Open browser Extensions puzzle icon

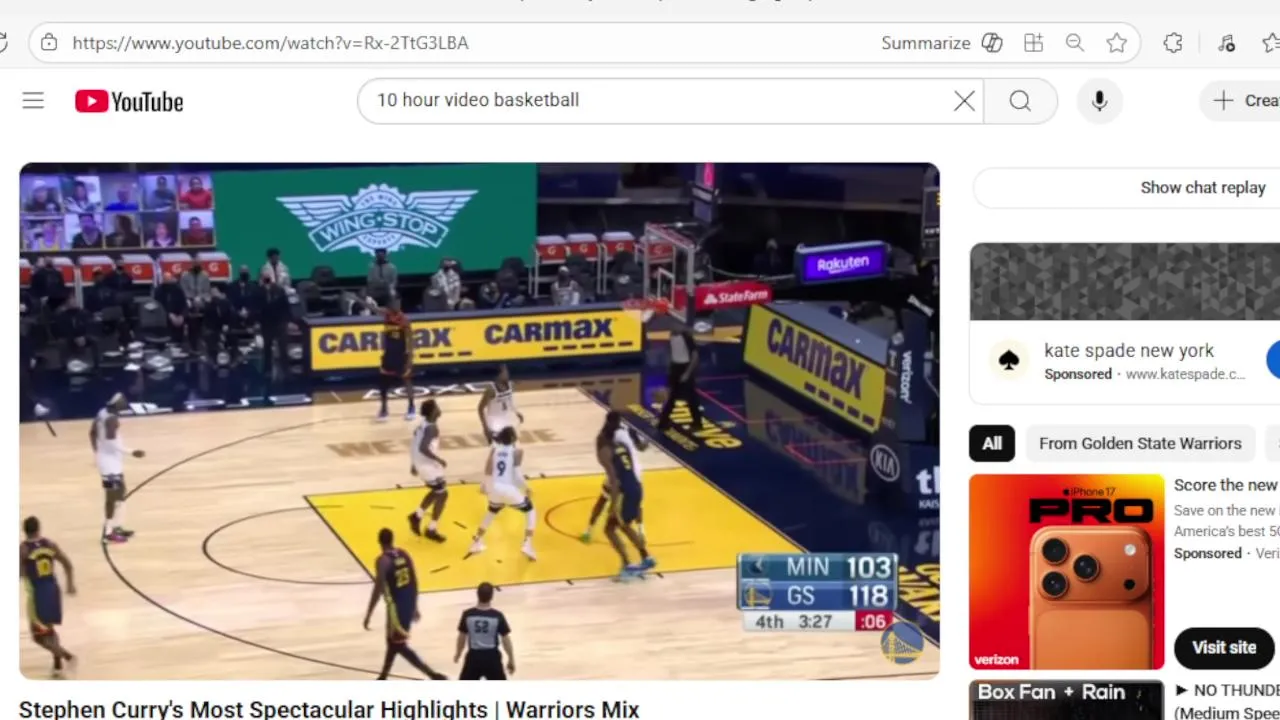tap(1173, 43)
